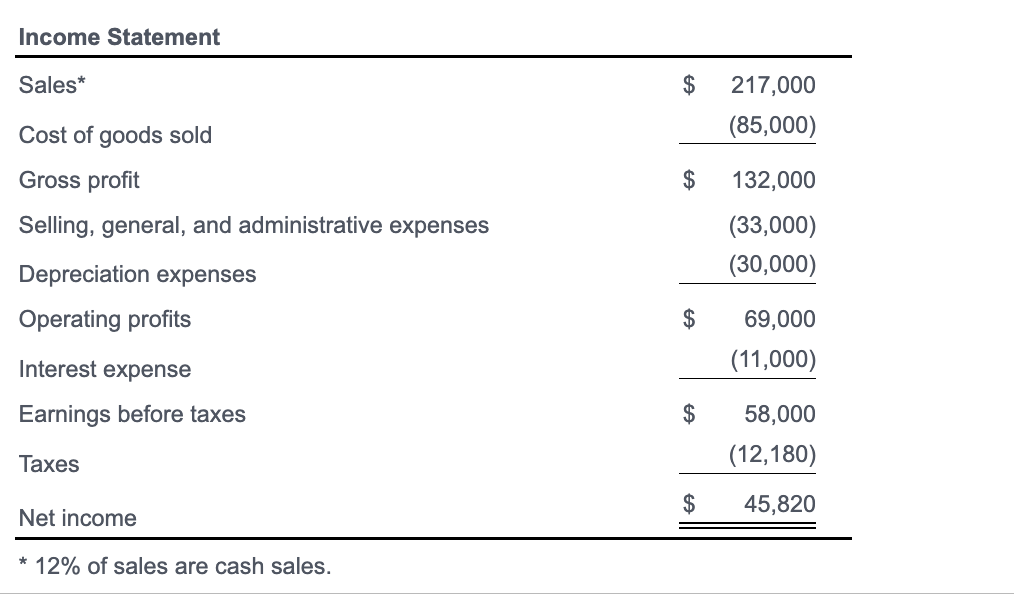Select the Sales* row label
The width and height of the screenshot is (1014, 606).
[52, 85]
